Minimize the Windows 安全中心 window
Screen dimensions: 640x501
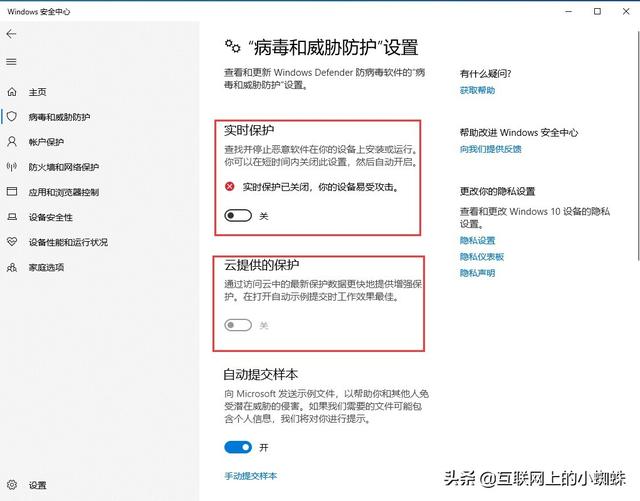click(569, 11)
